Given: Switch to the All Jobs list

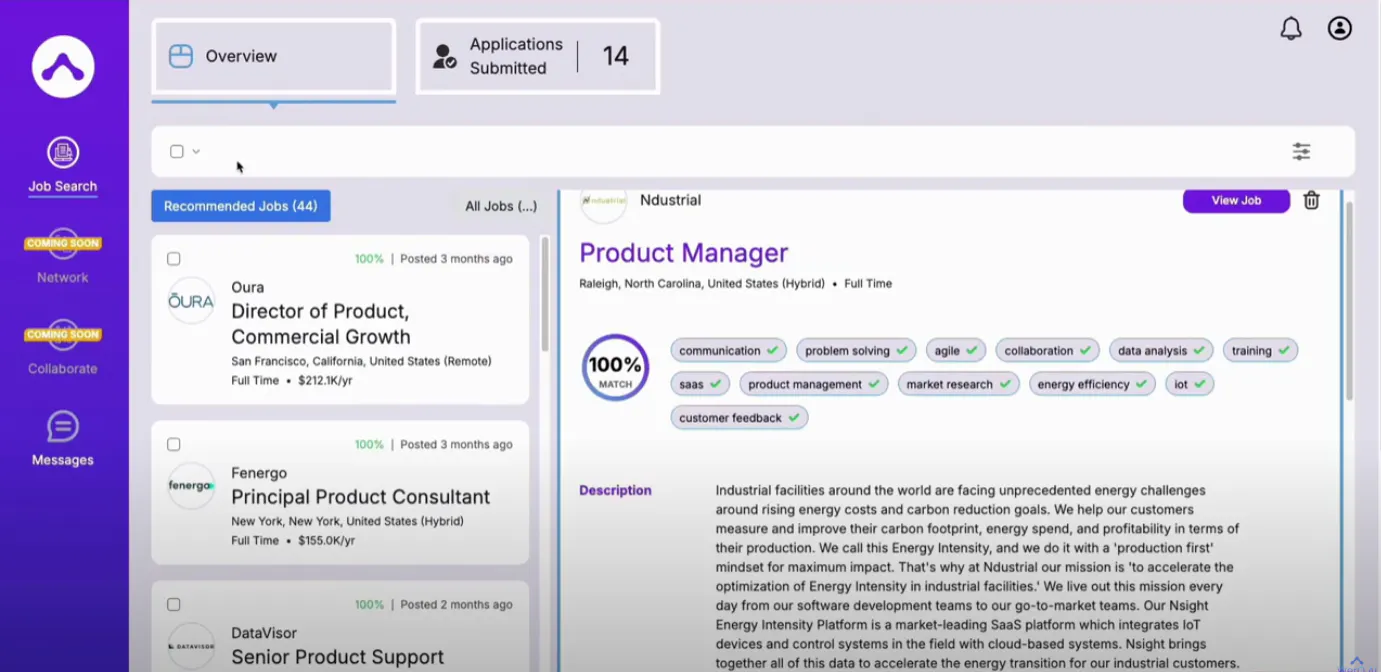Looking at the screenshot, I should pyautogui.click(x=501, y=206).
